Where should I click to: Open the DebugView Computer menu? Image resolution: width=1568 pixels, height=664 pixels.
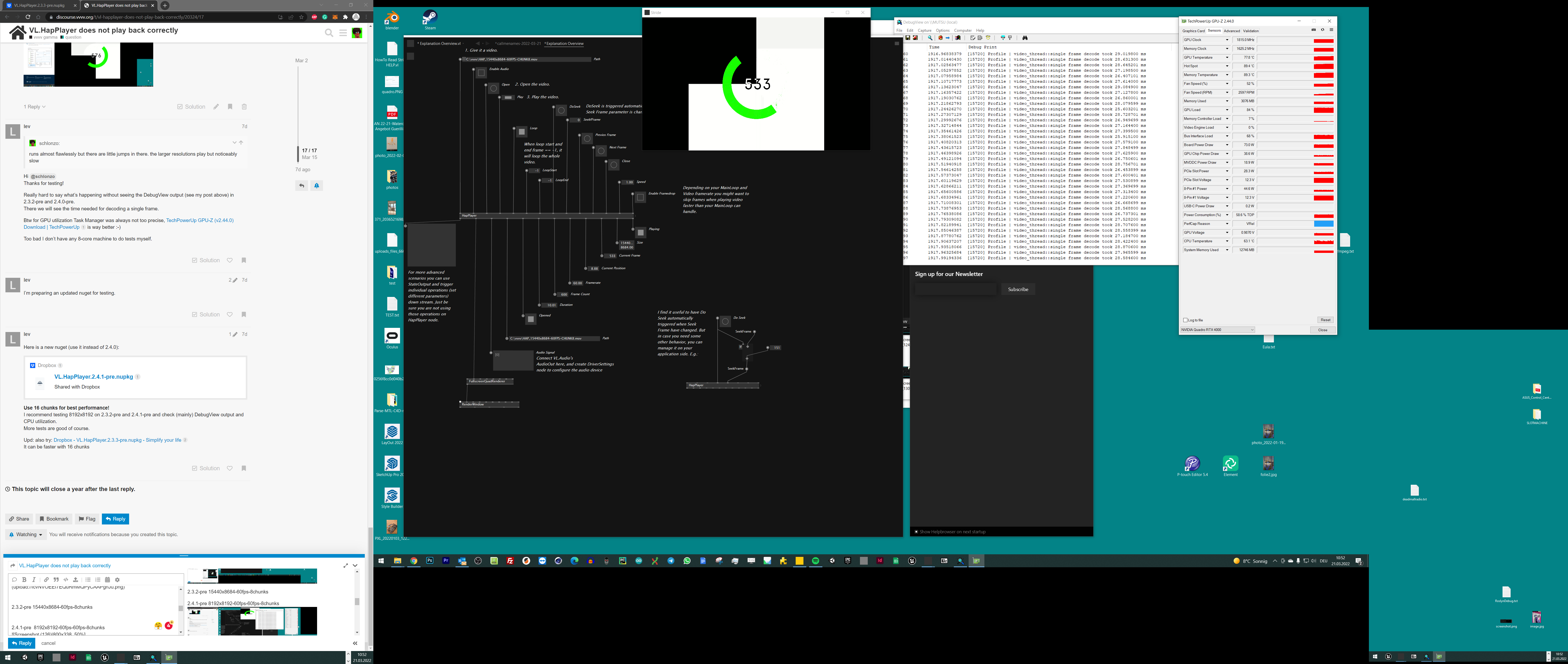coord(963,30)
